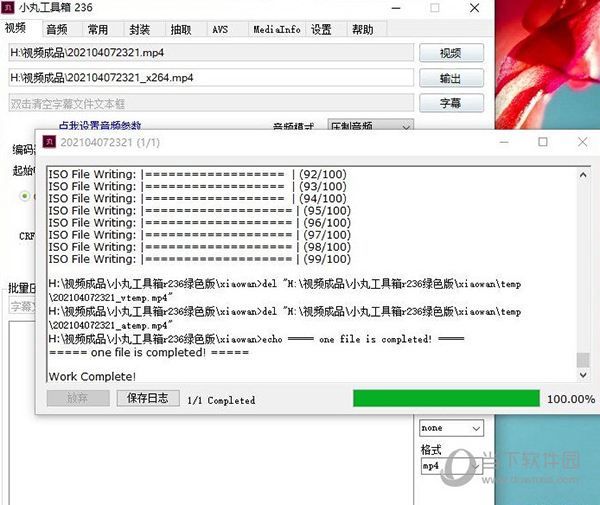Click the green 100% progress bar

tap(446, 398)
